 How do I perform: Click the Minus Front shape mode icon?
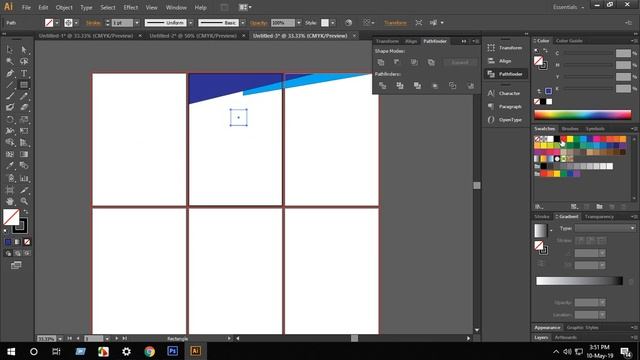coord(397,62)
